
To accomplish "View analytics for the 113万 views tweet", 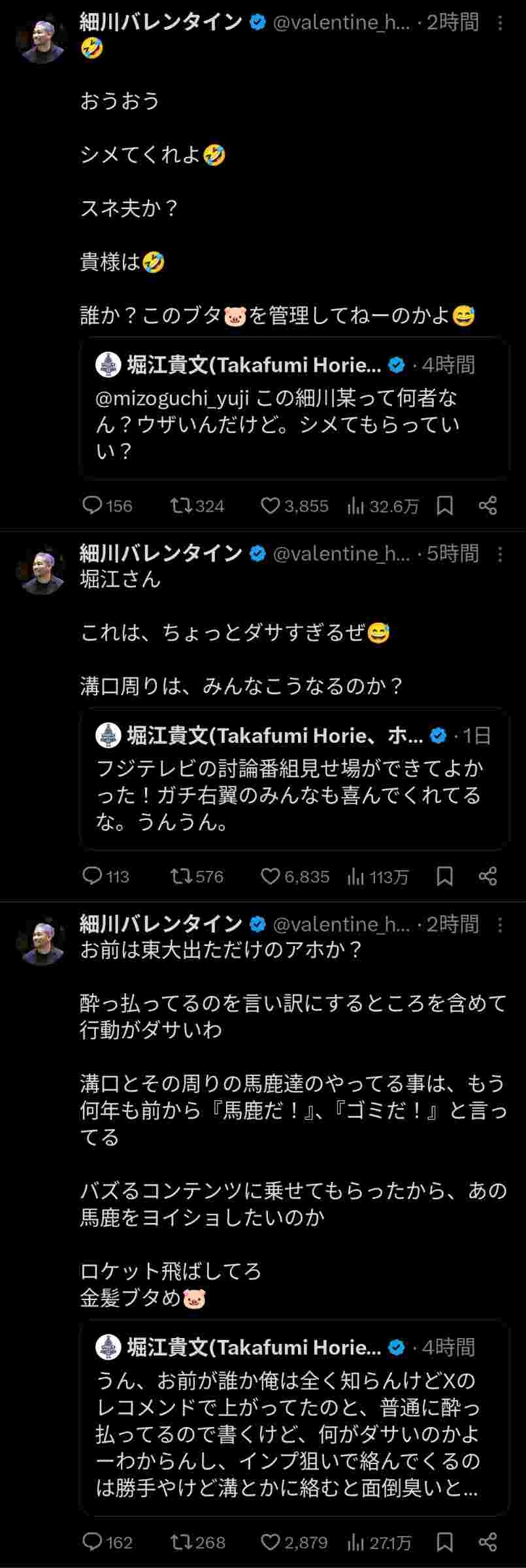I will pos(356,876).
